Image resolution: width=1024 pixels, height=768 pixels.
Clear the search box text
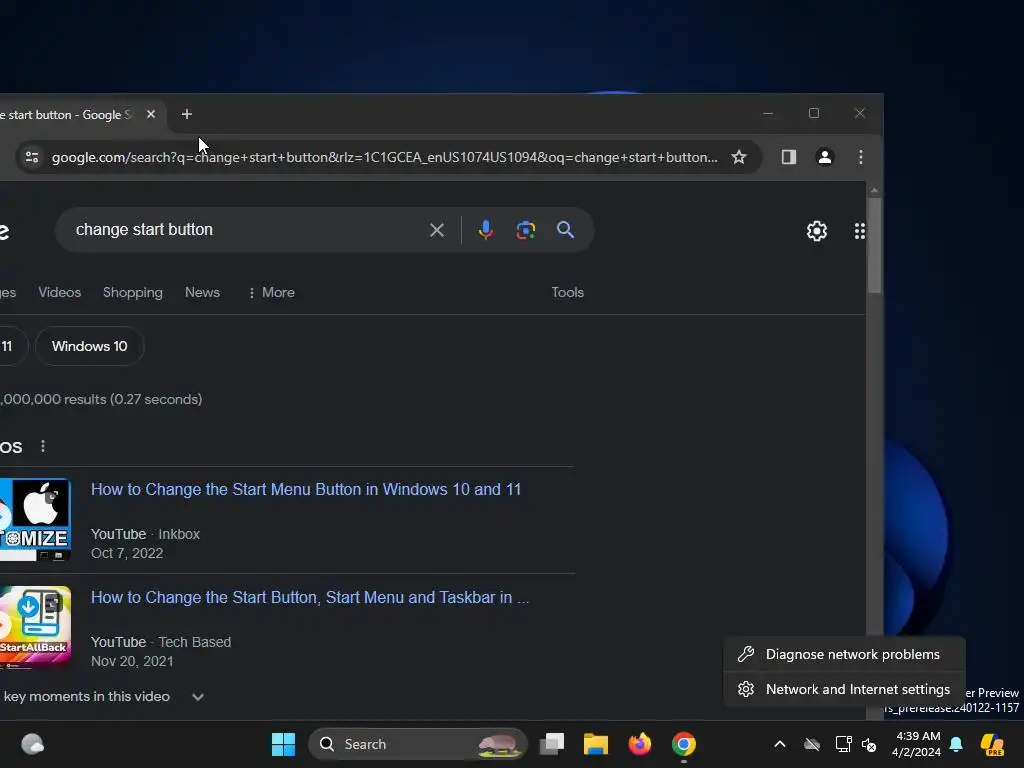437,230
